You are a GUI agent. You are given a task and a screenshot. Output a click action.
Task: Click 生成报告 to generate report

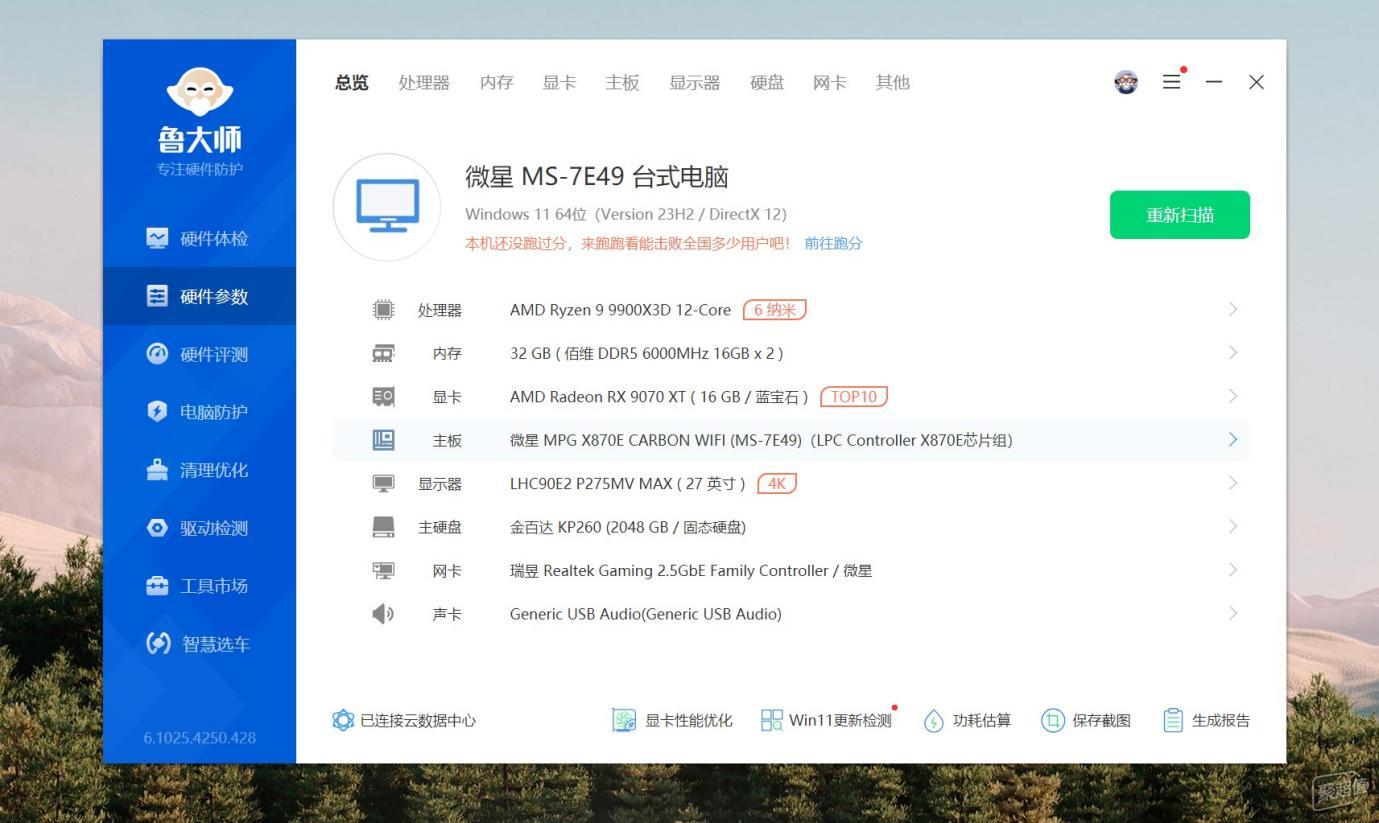click(x=1207, y=720)
